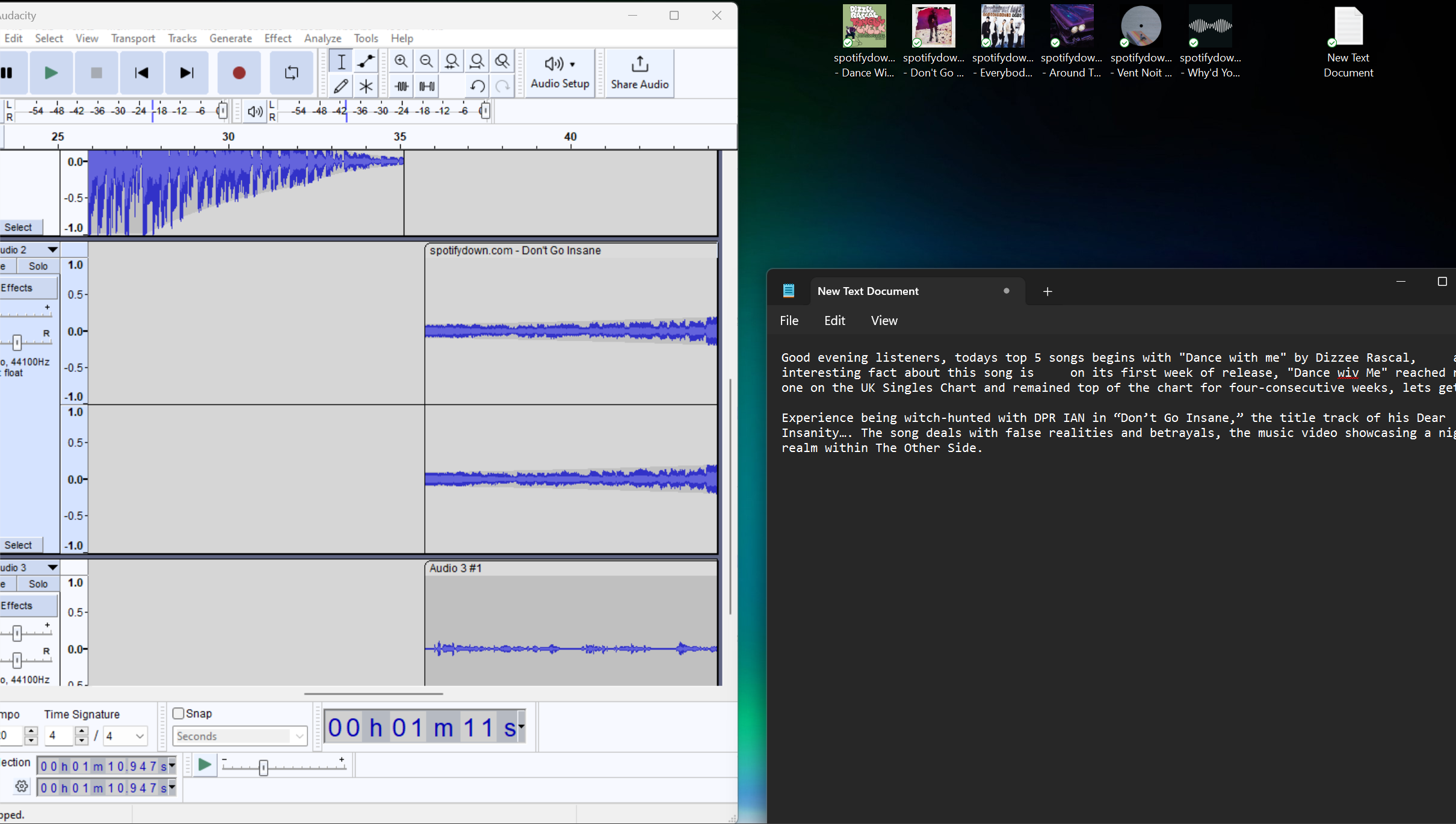
Task: Click the Don't Go Insane clip title
Action: [x=515, y=250]
